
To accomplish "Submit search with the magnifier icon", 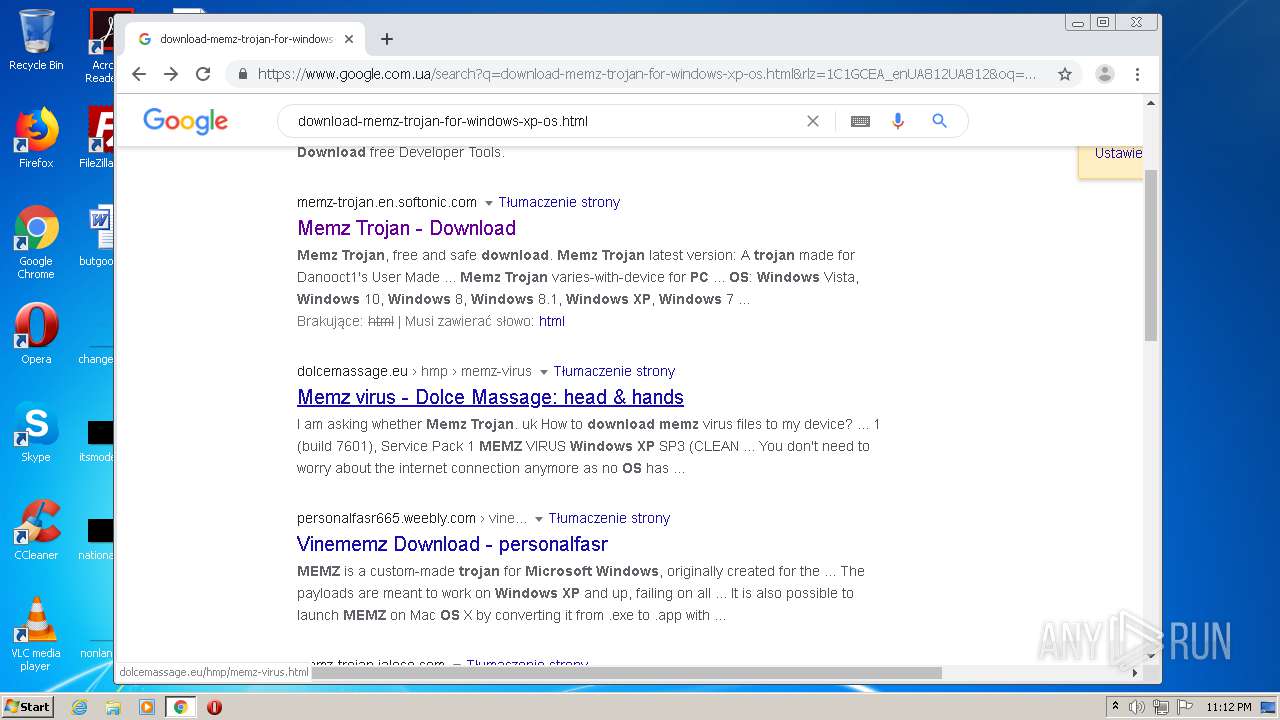I will [939, 121].
